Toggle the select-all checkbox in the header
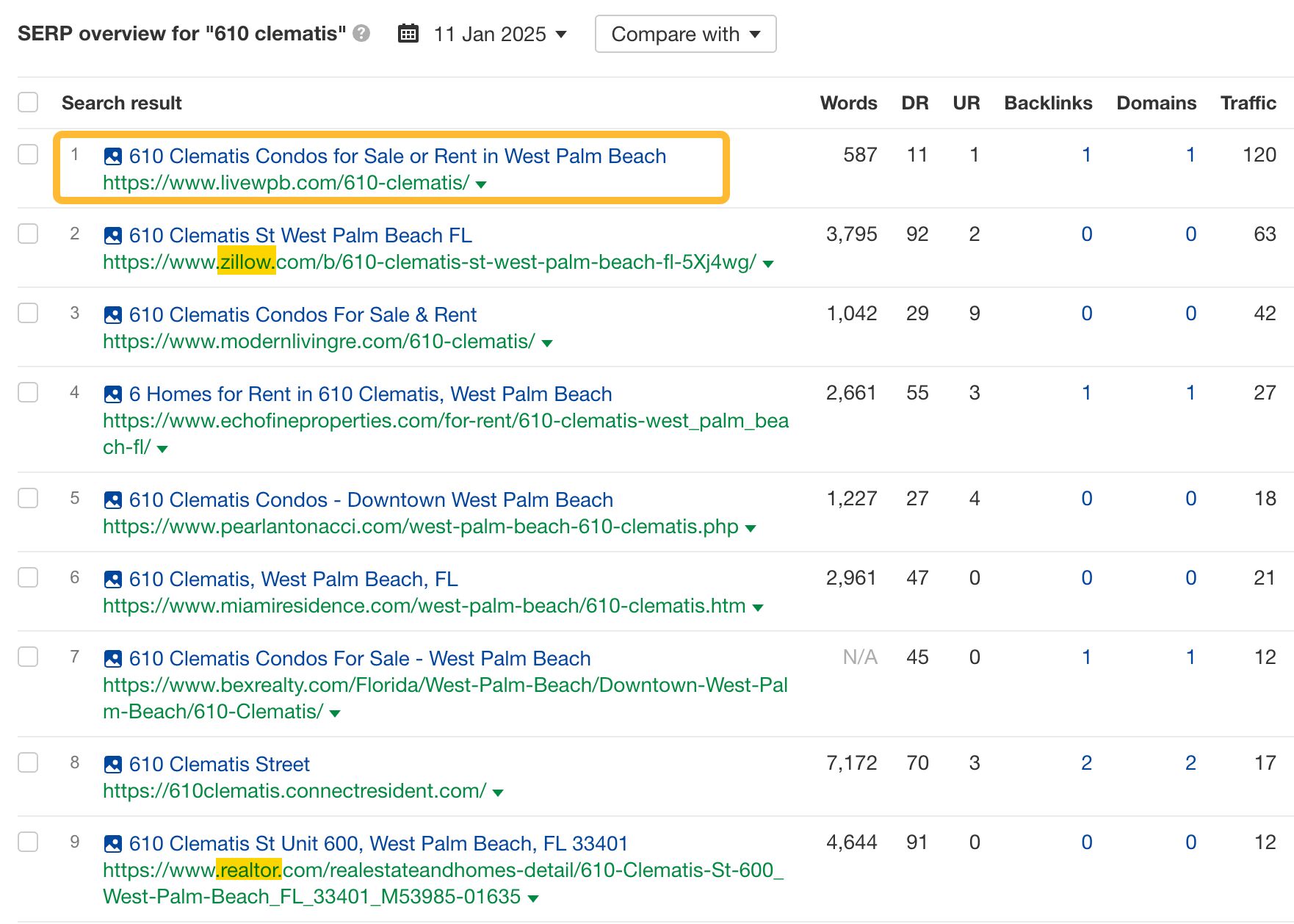This screenshot has height=924, width=1294. click(x=28, y=102)
